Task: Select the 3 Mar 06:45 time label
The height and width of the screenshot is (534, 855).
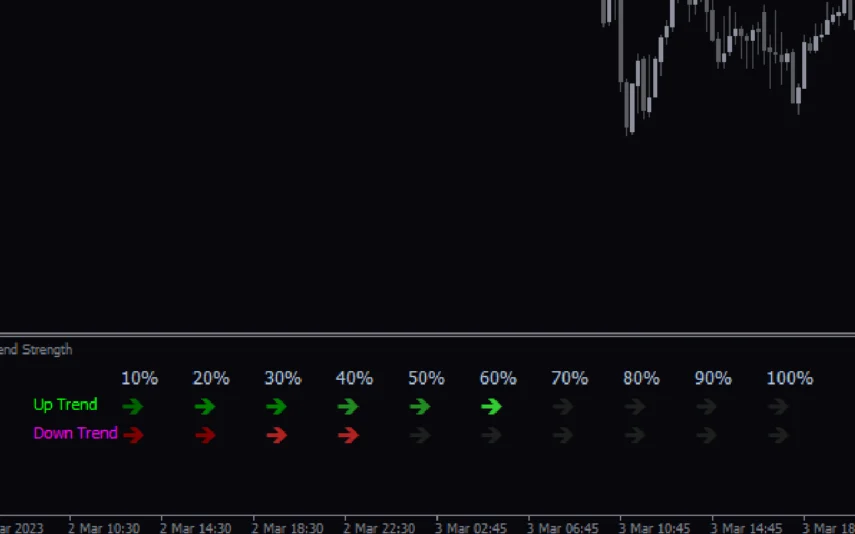Action: (563, 527)
